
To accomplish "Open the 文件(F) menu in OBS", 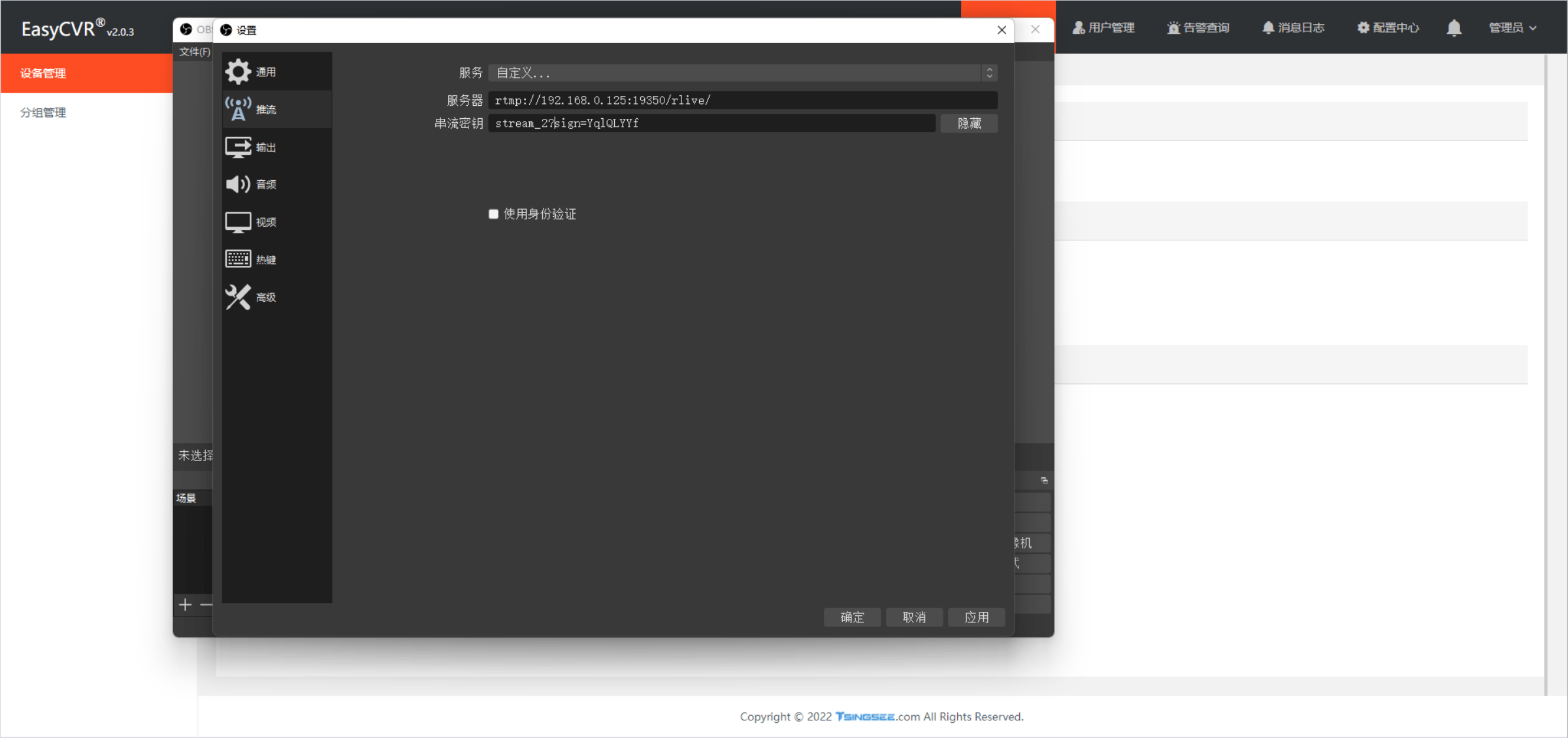I will (x=195, y=52).
